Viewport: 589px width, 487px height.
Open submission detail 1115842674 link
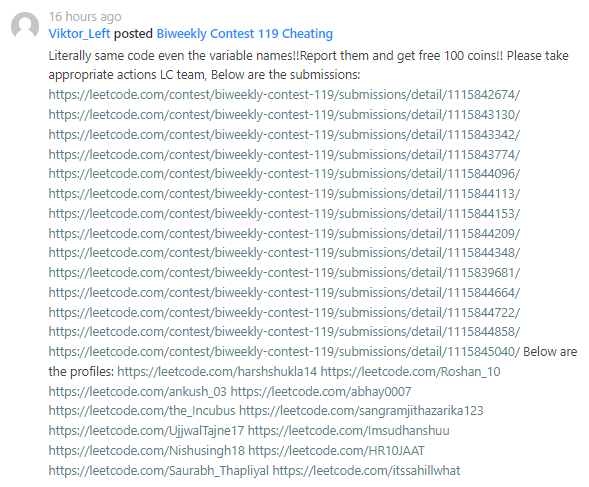point(284,95)
